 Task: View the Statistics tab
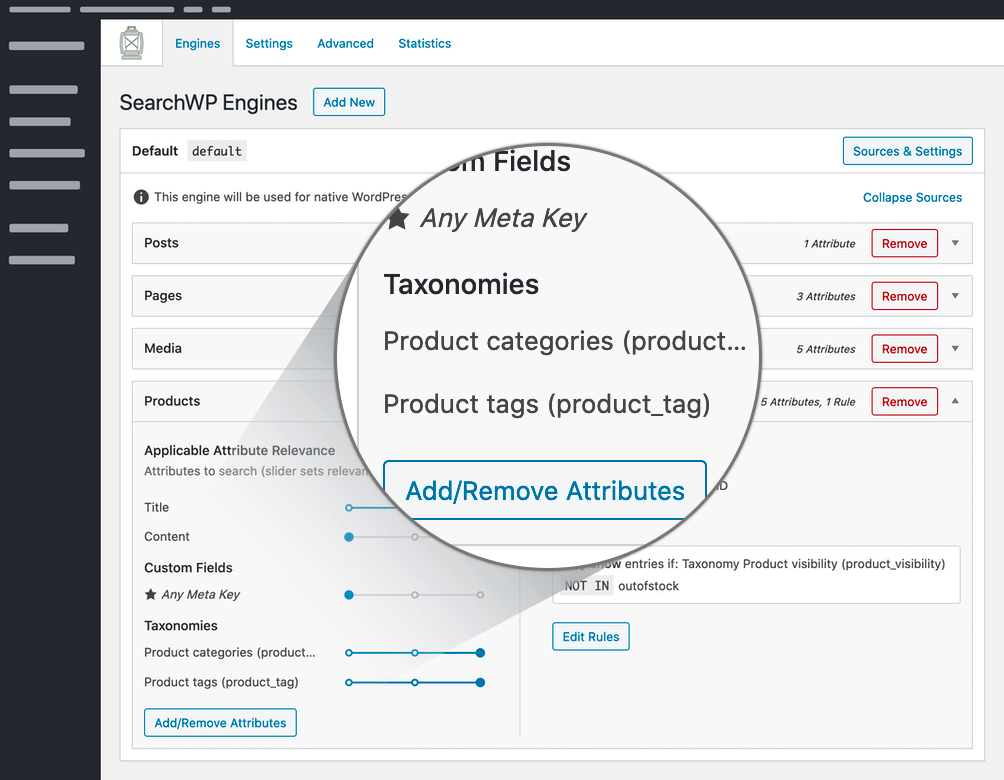tap(425, 44)
